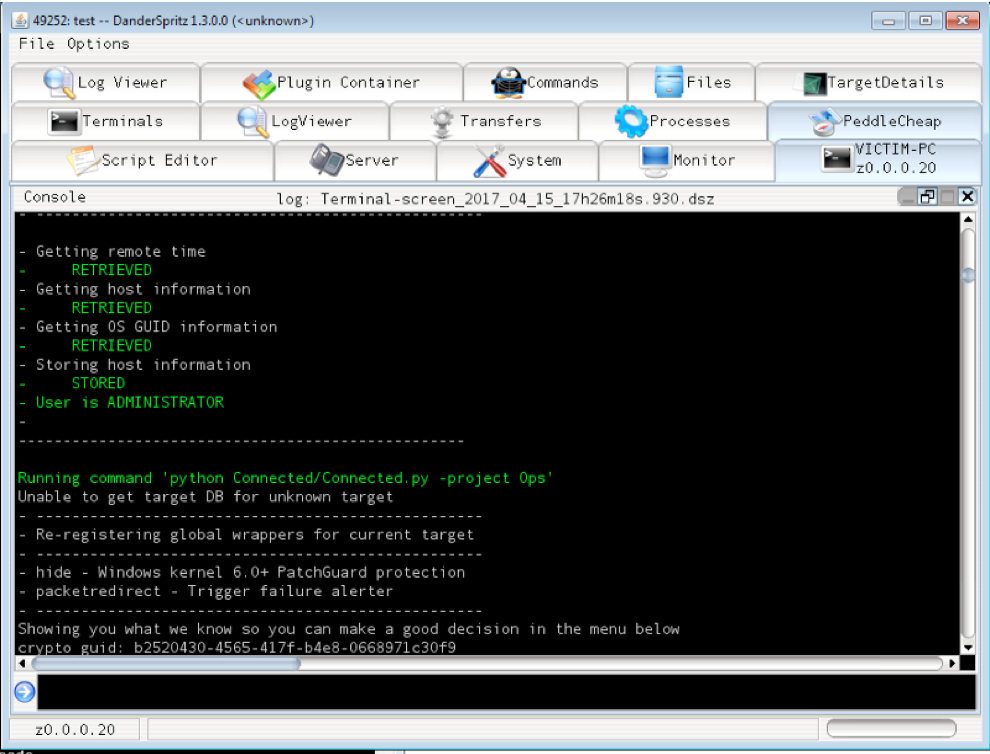Click the console vertical scrollbar thumb

click(x=967, y=275)
